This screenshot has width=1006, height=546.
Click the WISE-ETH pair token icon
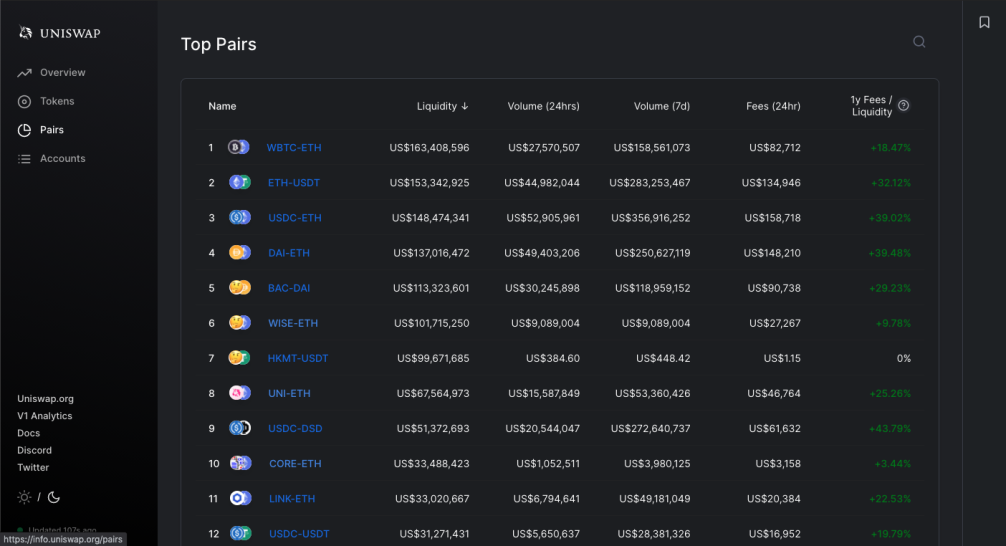239,323
